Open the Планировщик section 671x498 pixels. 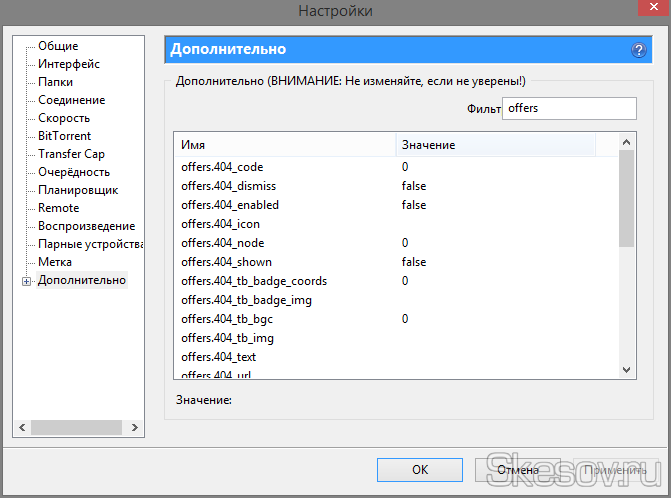tap(78, 190)
